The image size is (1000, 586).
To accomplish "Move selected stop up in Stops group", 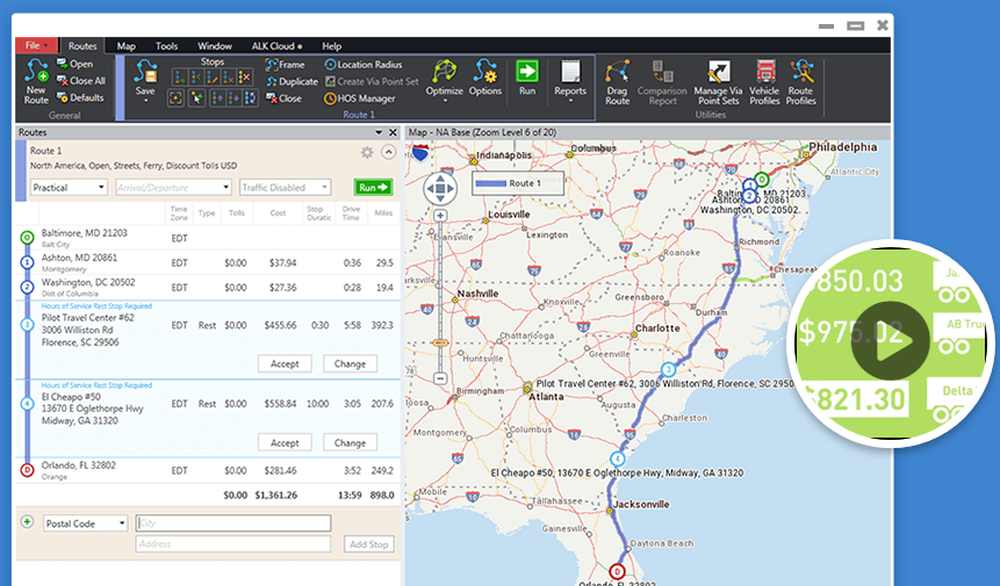I will tap(217, 98).
